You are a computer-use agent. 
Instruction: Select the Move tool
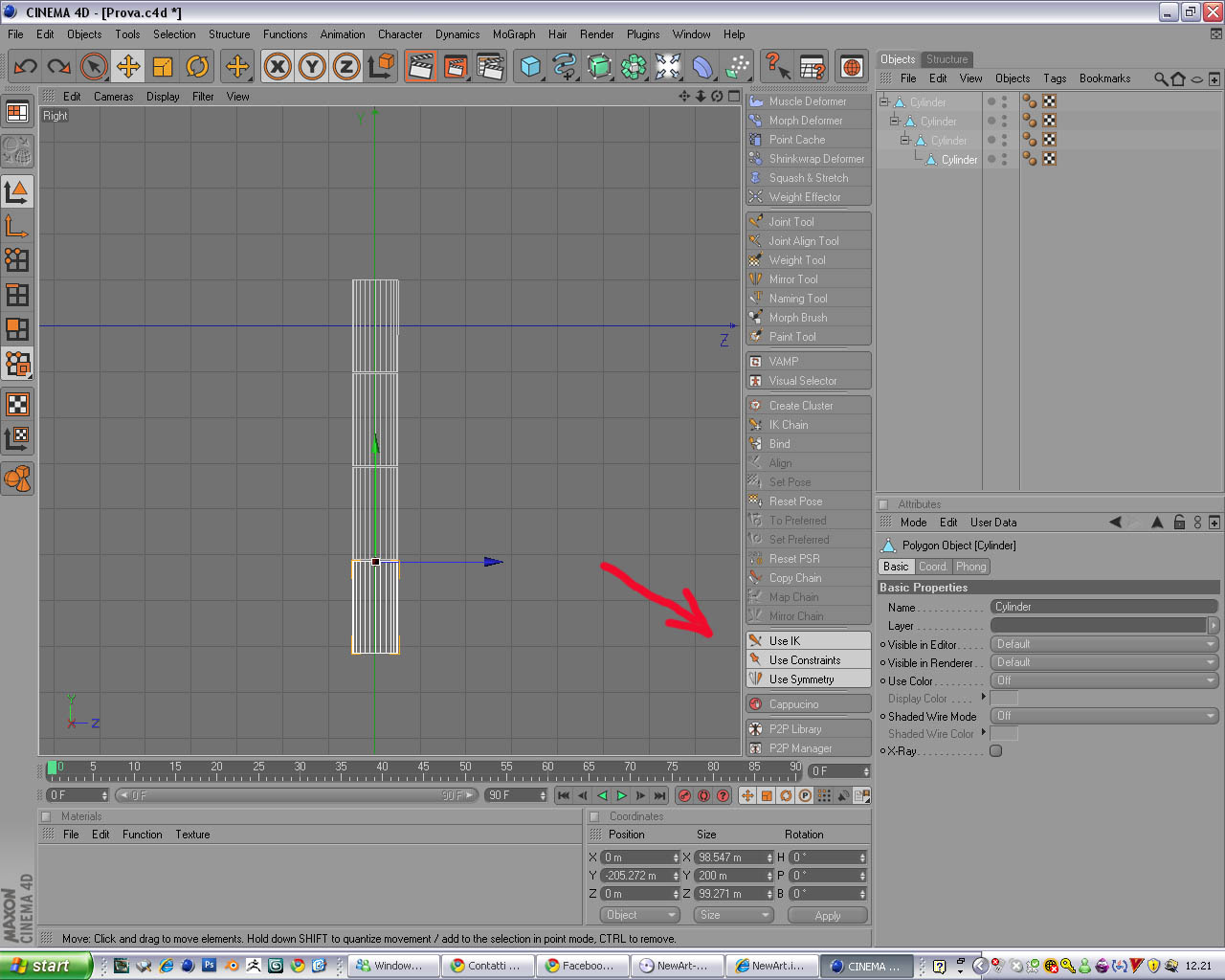[x=128, y=66]
